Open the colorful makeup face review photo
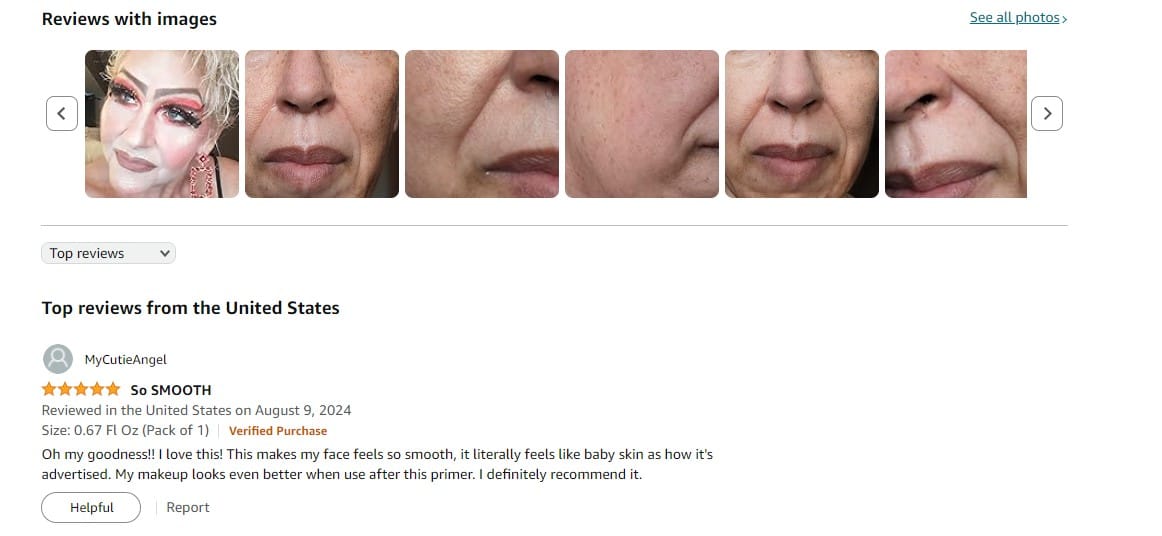 pos(162,124)
